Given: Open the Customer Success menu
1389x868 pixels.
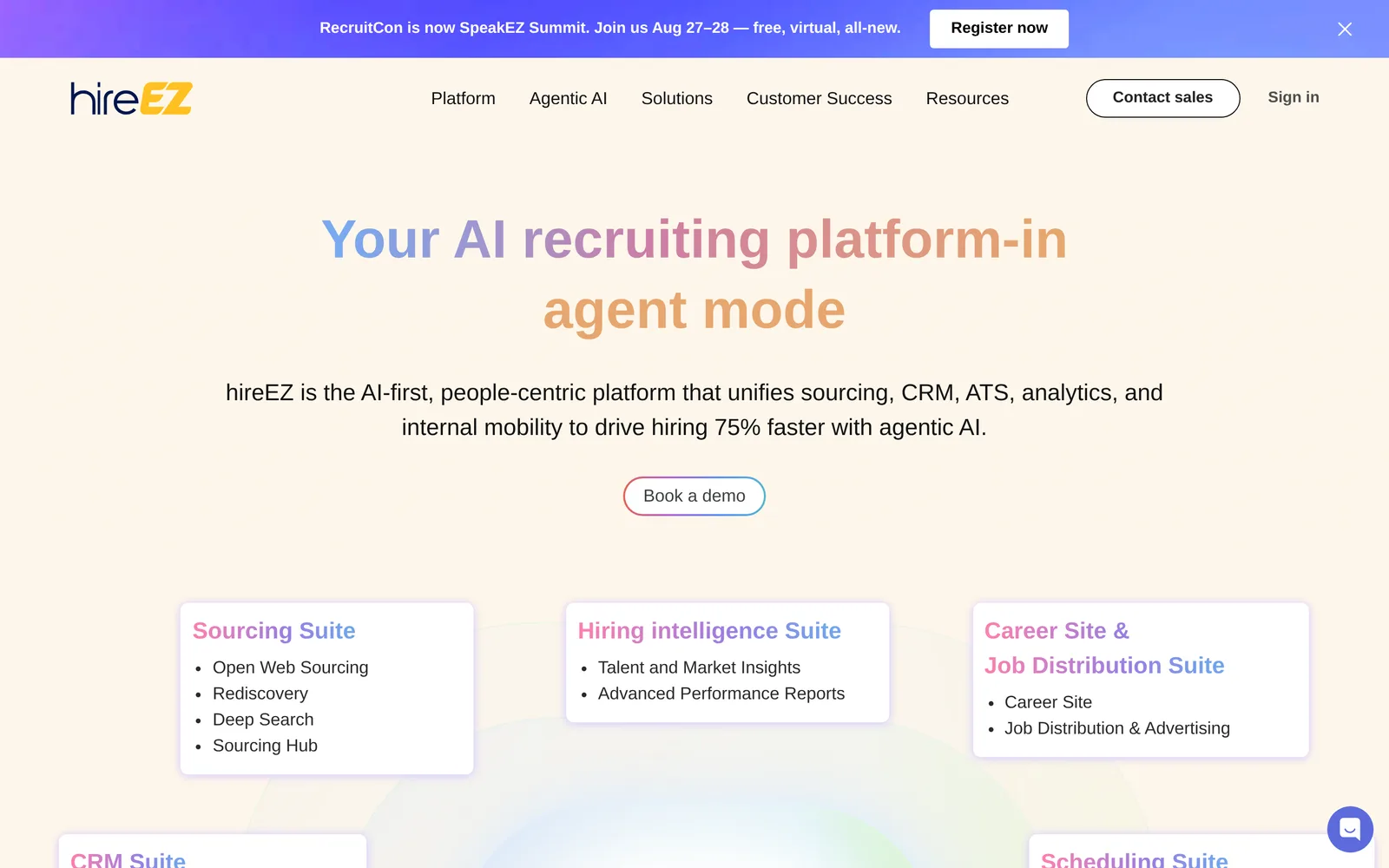Looking at the screenshot, I should pyautogui.click(x=819, y=98).
